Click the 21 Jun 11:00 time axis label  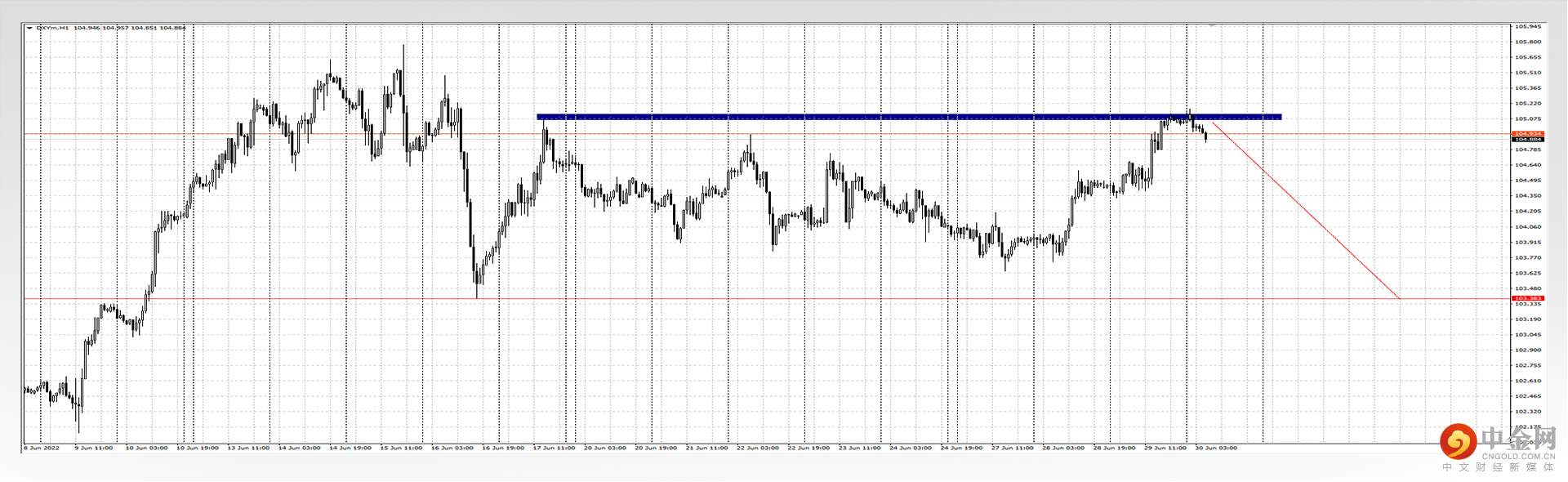707,448
